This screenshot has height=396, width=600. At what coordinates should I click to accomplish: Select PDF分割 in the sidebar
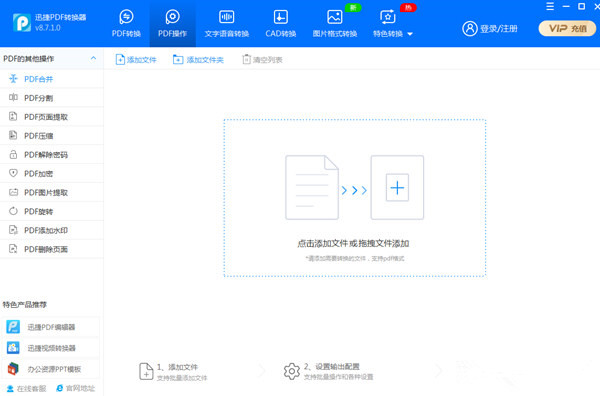52,98
